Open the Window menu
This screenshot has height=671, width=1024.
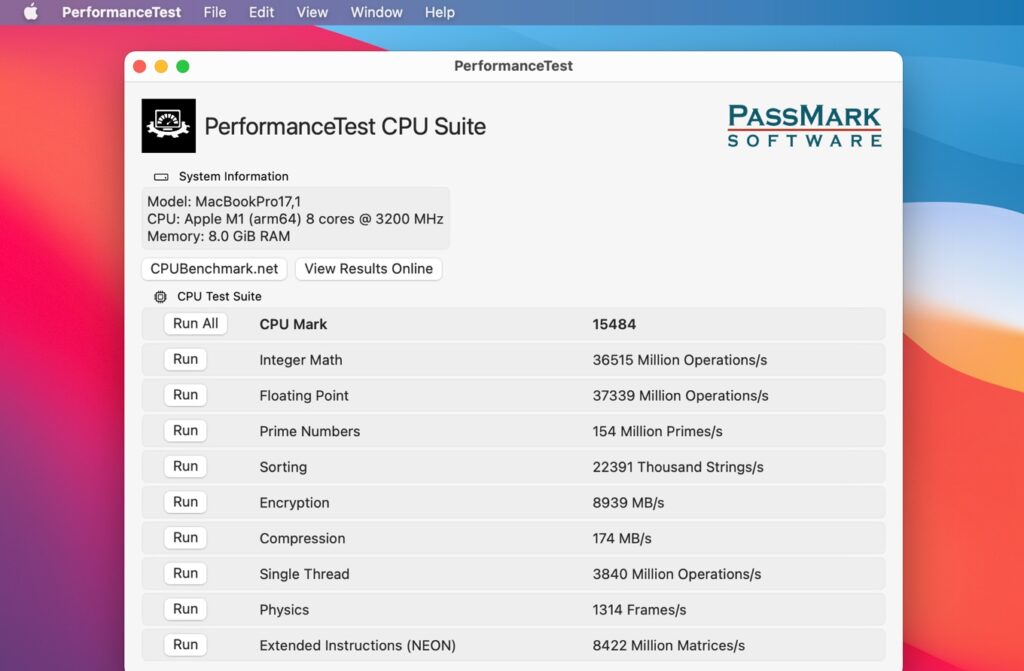(376, 12)
